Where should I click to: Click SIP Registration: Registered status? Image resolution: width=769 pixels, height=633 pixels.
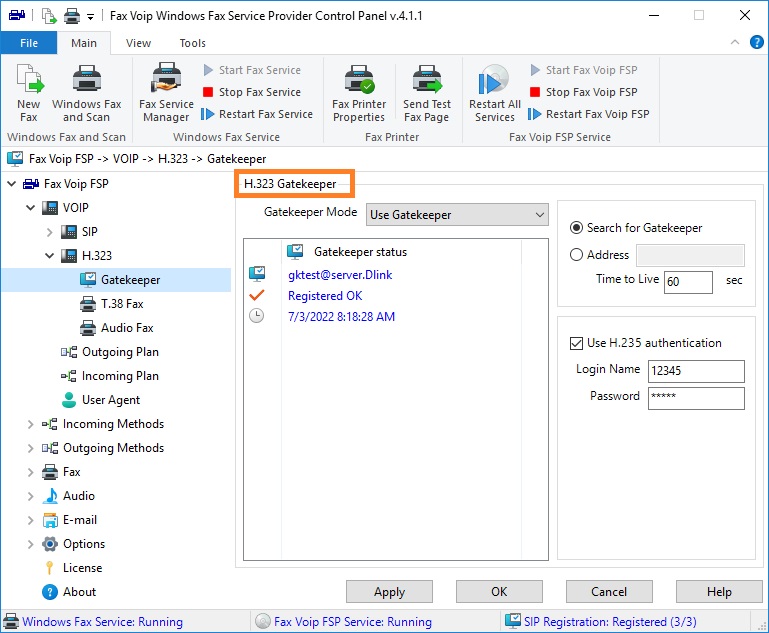[610, 622]
